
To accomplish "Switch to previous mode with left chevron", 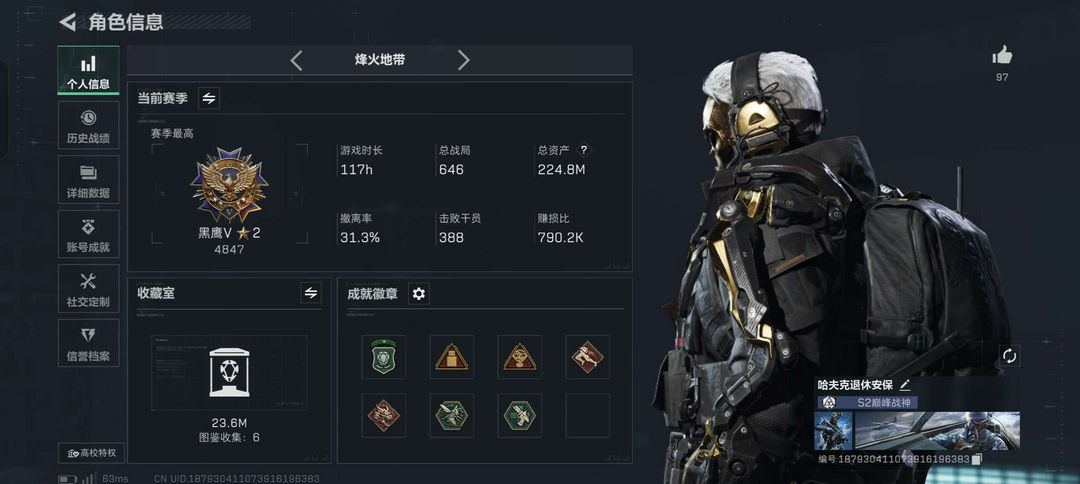I will [x=296, y=60].
